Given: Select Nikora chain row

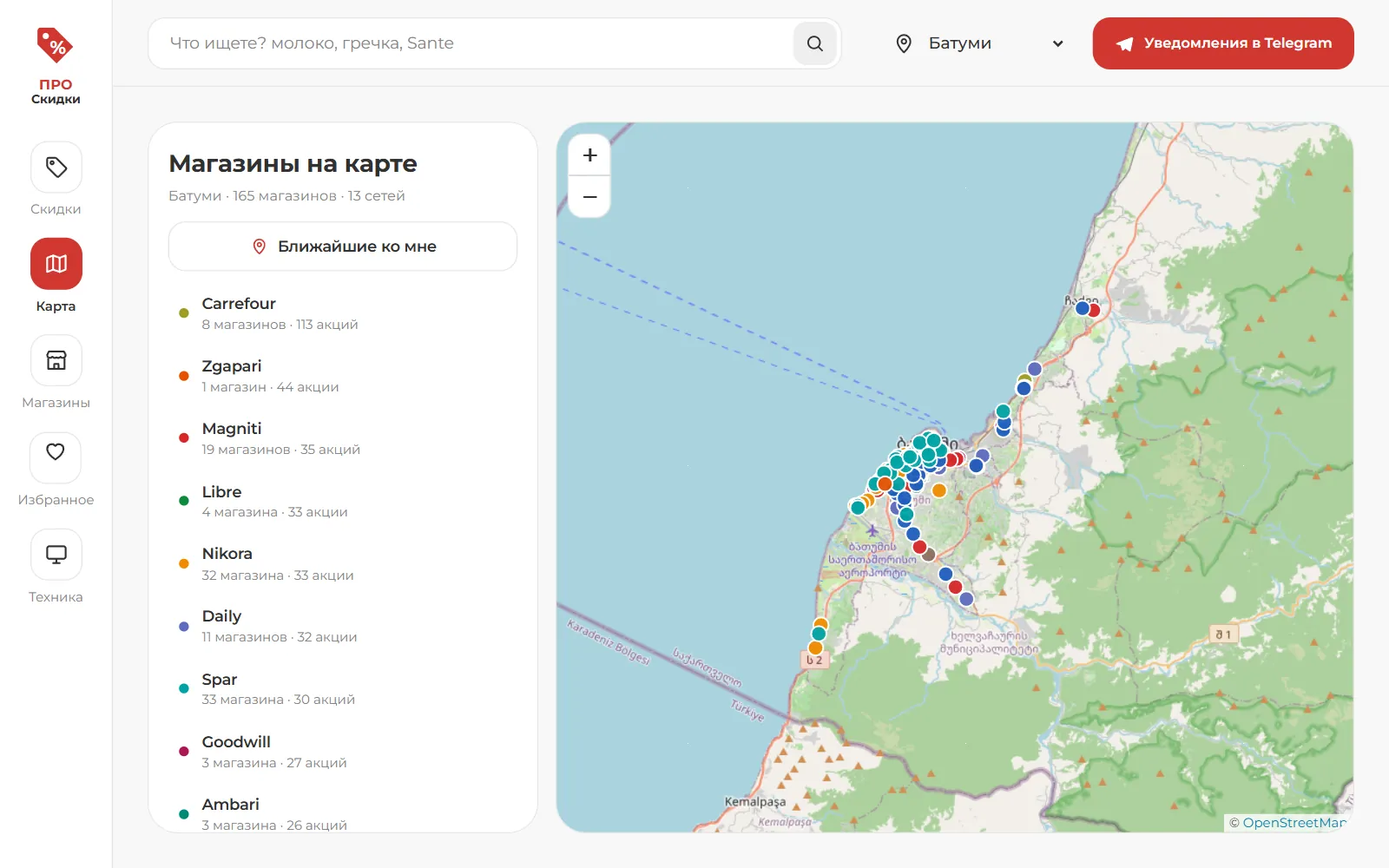Looking at the screenshot, I should (344, 564).
